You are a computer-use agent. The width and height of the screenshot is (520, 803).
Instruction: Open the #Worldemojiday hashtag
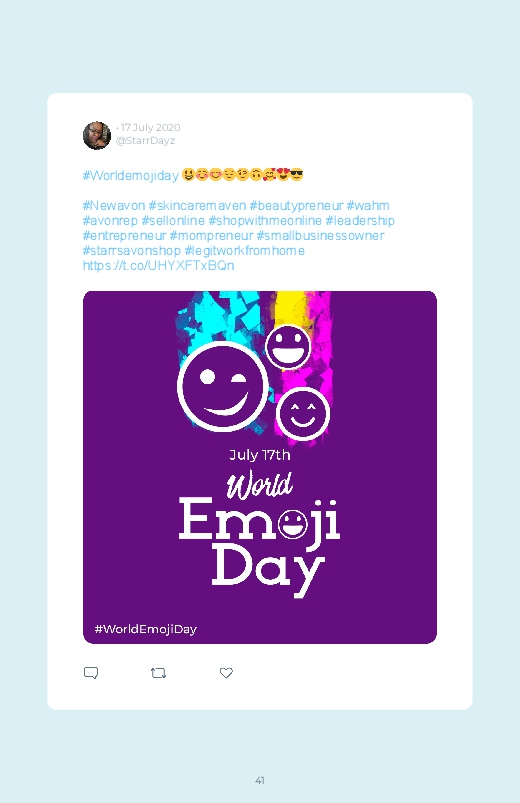pos(131,176)
